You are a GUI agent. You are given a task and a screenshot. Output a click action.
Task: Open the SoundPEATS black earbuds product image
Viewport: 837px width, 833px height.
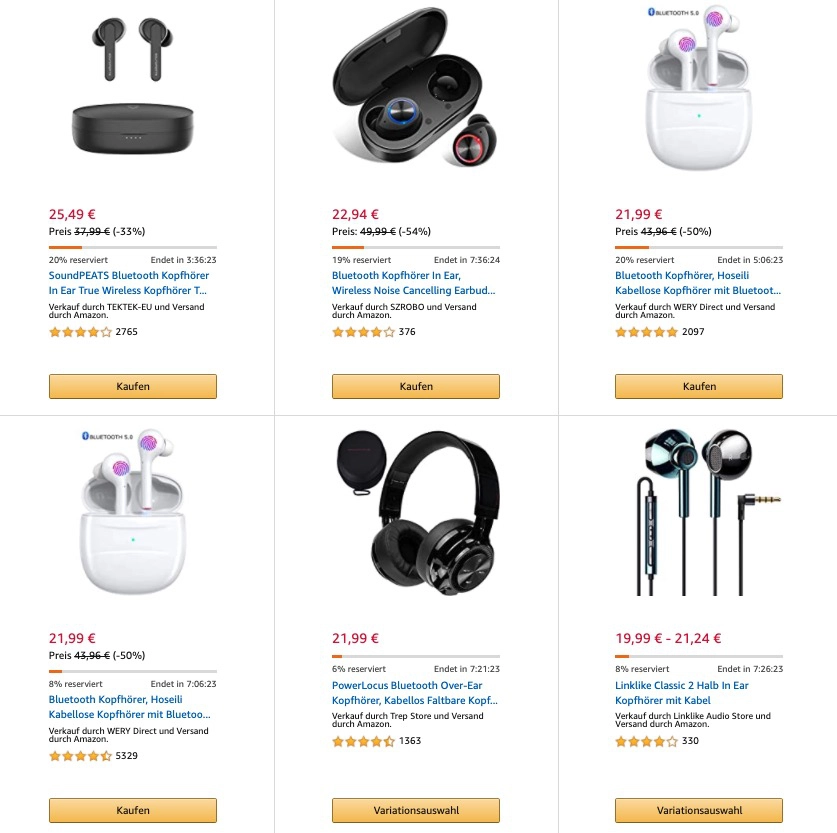coord(133,85)
